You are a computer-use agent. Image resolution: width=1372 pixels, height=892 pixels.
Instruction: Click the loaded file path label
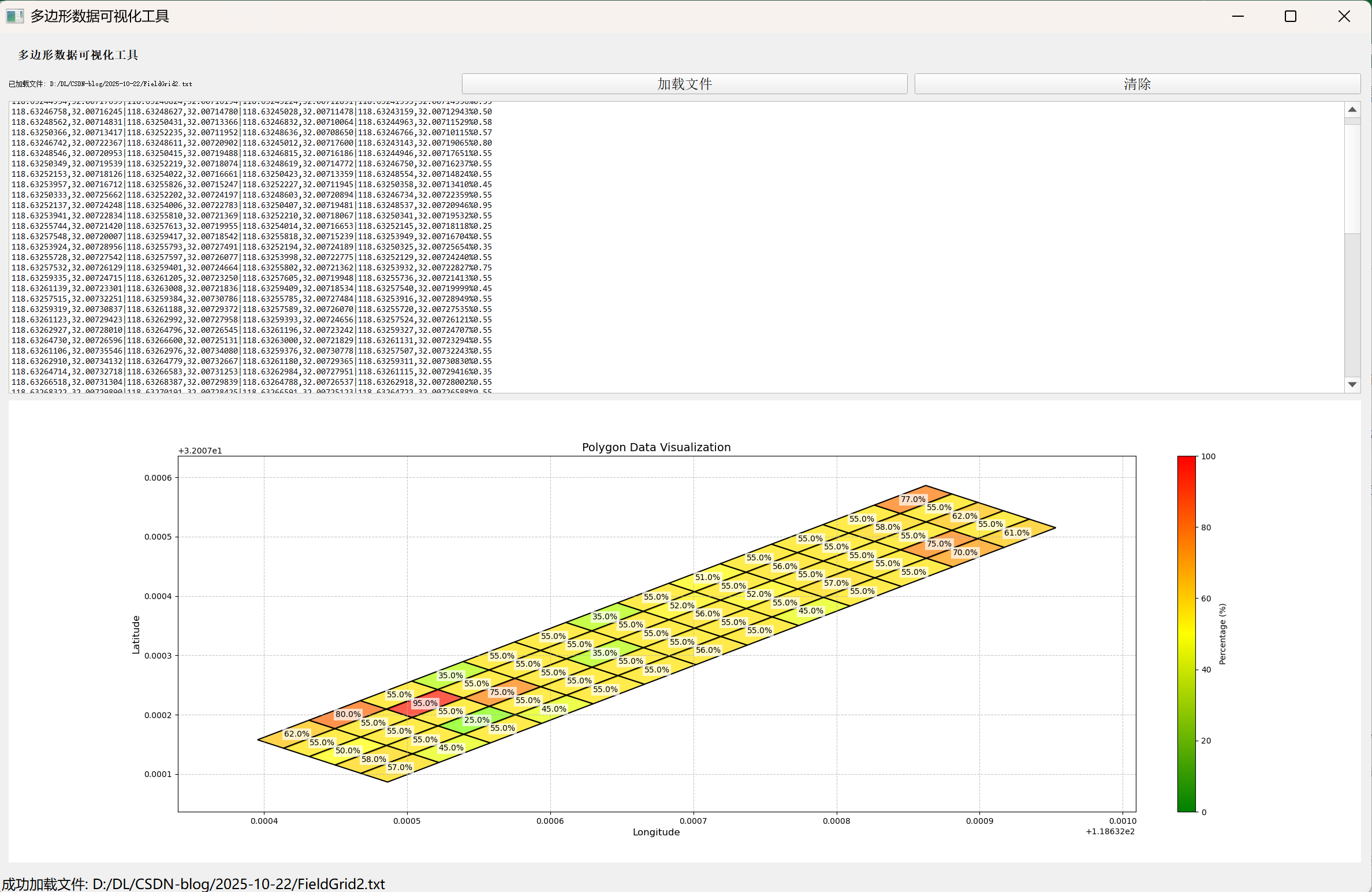pyautogui.click(x=100, y=84)
